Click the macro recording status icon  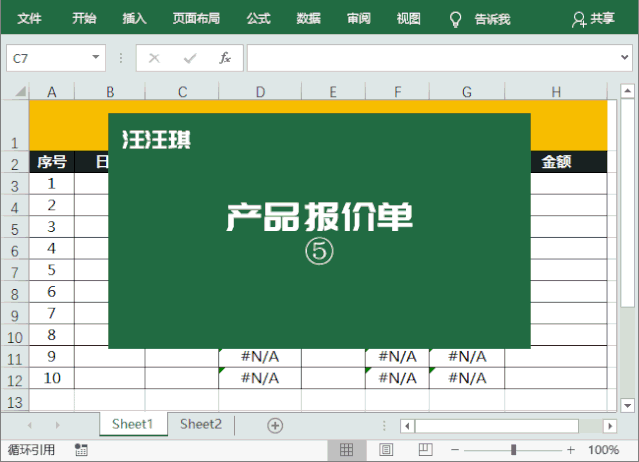click(x=81, y=450)
